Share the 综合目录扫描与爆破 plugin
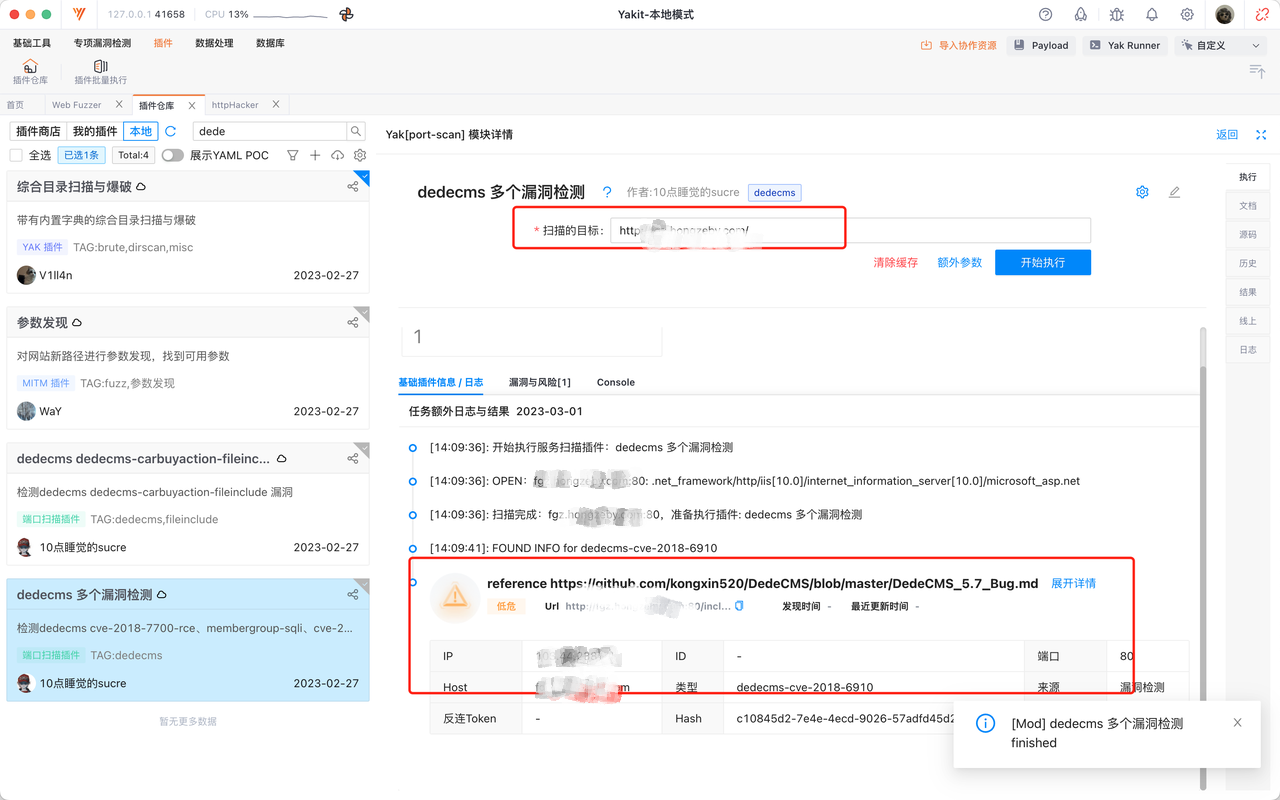1280x800 pixels. tap(353, 186)
